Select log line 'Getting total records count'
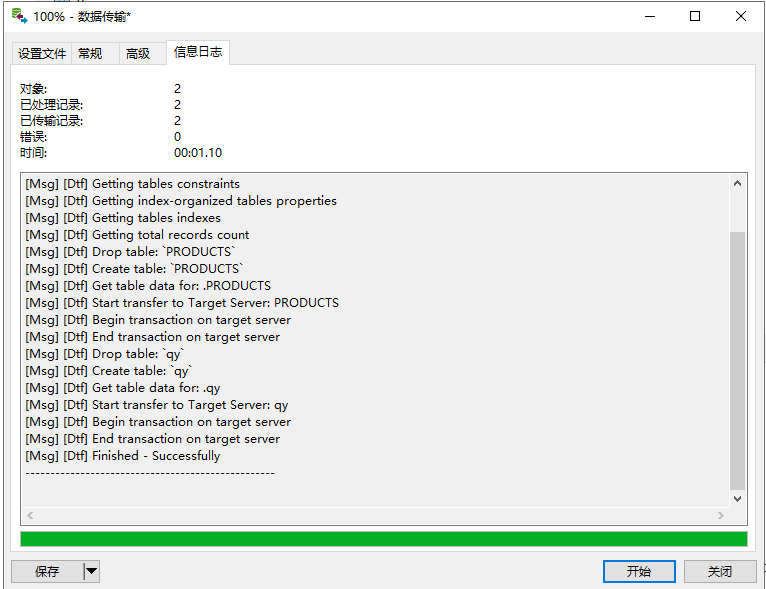Screen dimensions: 766x589 click(137, 235)
